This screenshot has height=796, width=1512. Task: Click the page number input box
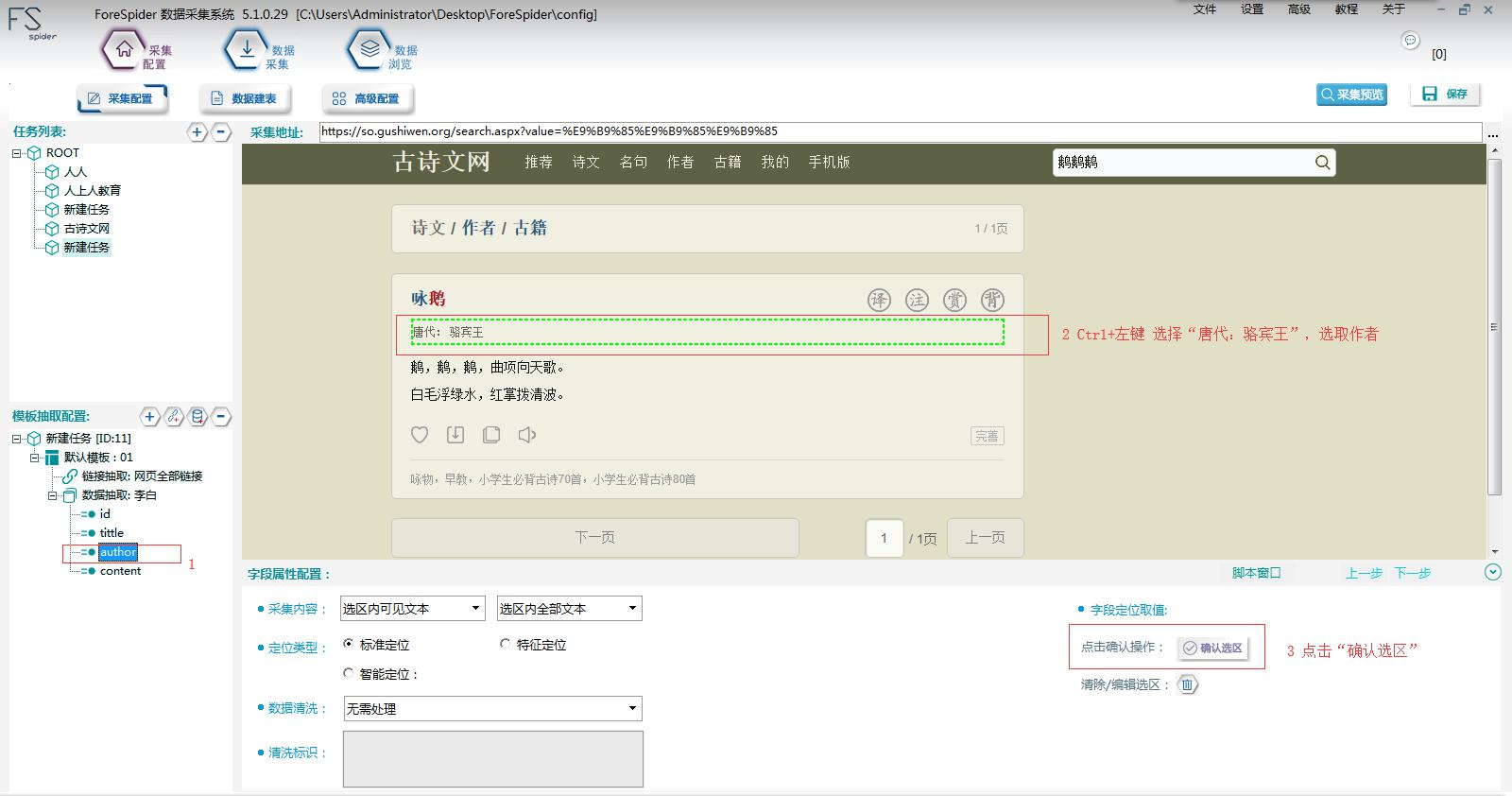(885, 538)
